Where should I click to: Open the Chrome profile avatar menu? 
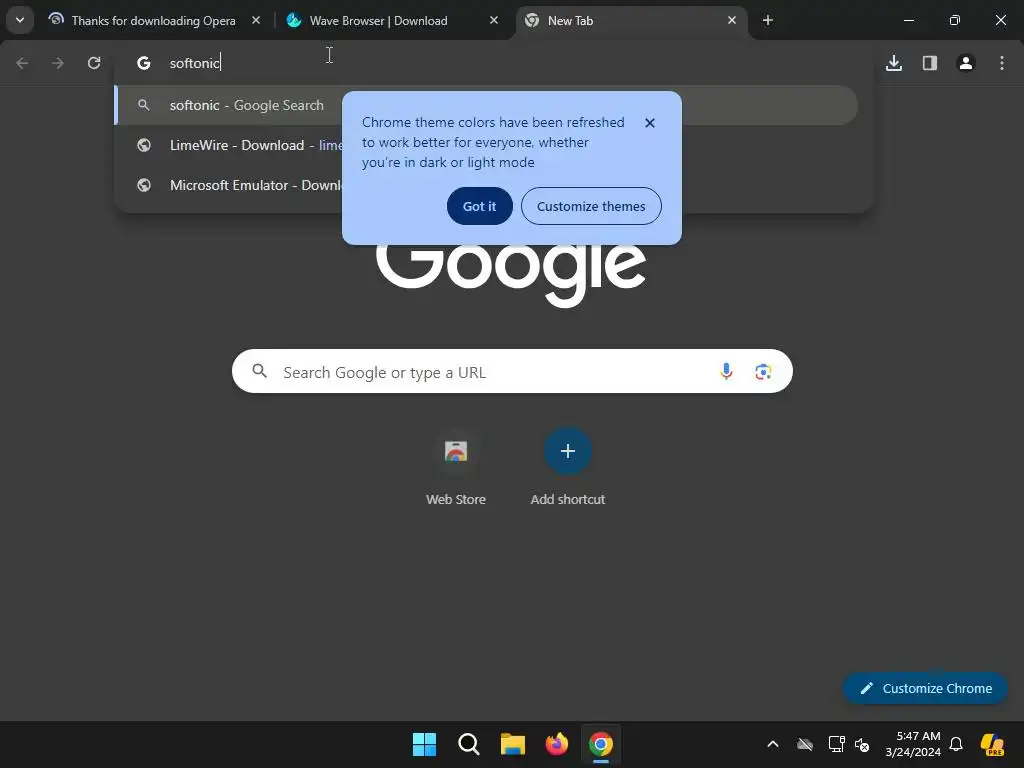click(x=966, y=63)
